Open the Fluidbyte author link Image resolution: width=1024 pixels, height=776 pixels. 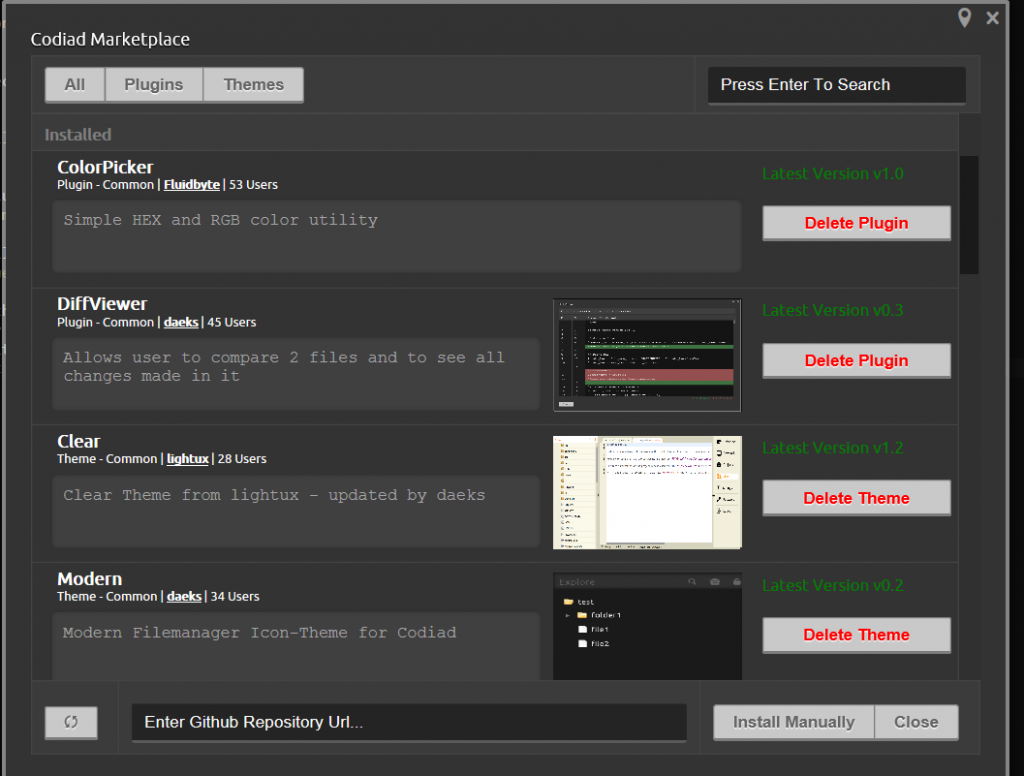191,184
